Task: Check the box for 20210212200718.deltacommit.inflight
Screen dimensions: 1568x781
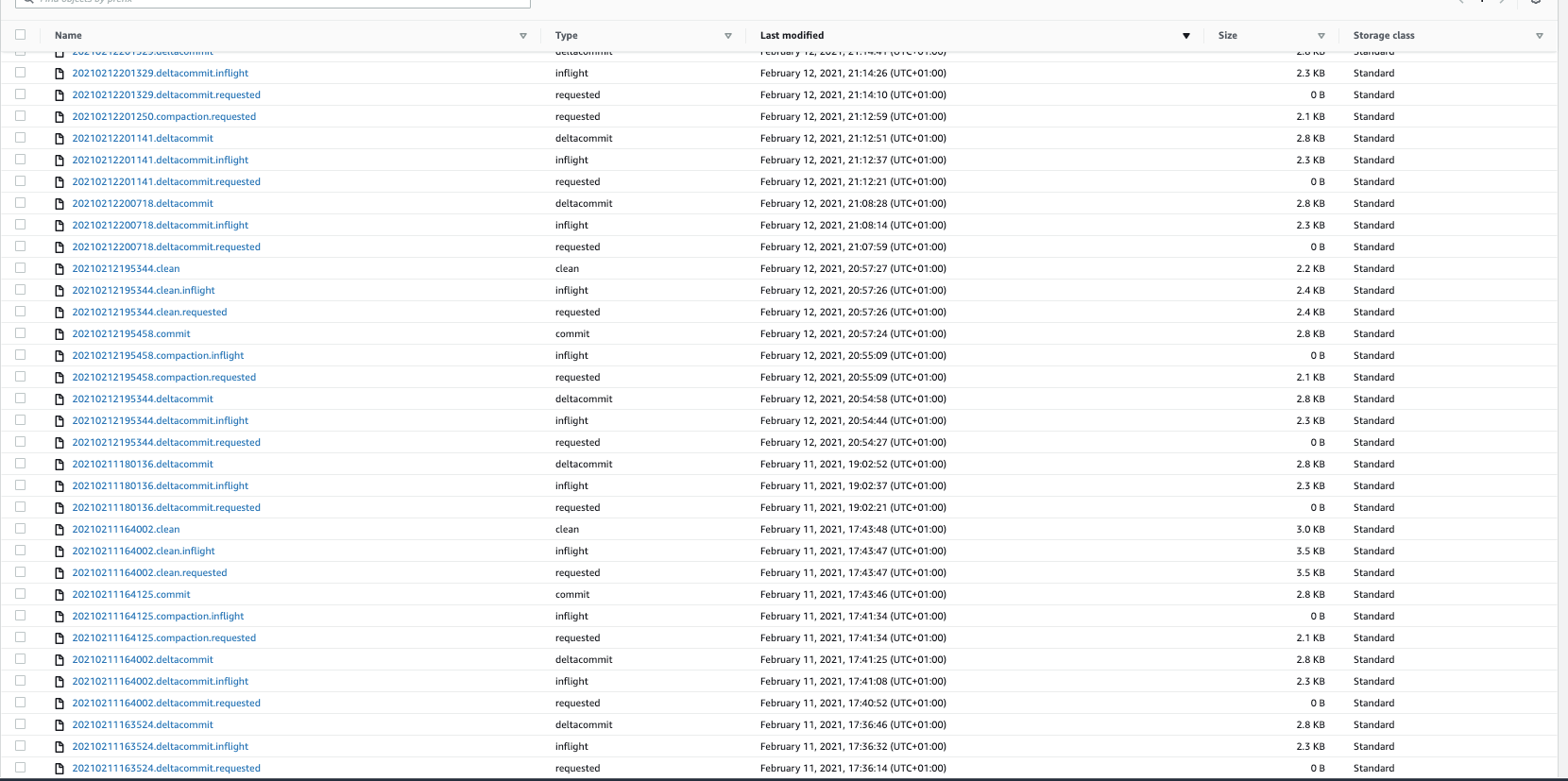Action: 20,225
